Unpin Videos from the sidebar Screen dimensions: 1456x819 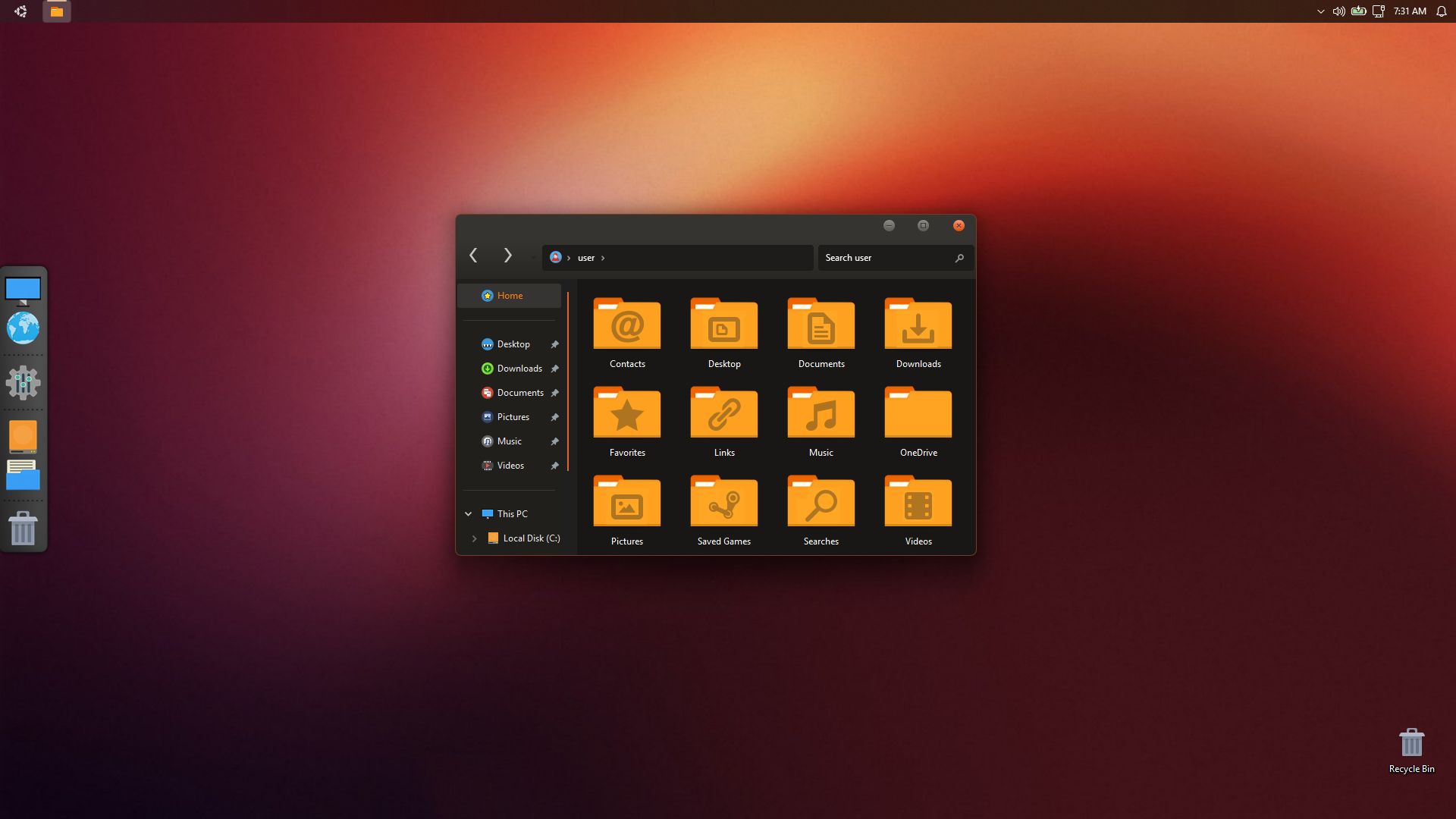[554, 466]
